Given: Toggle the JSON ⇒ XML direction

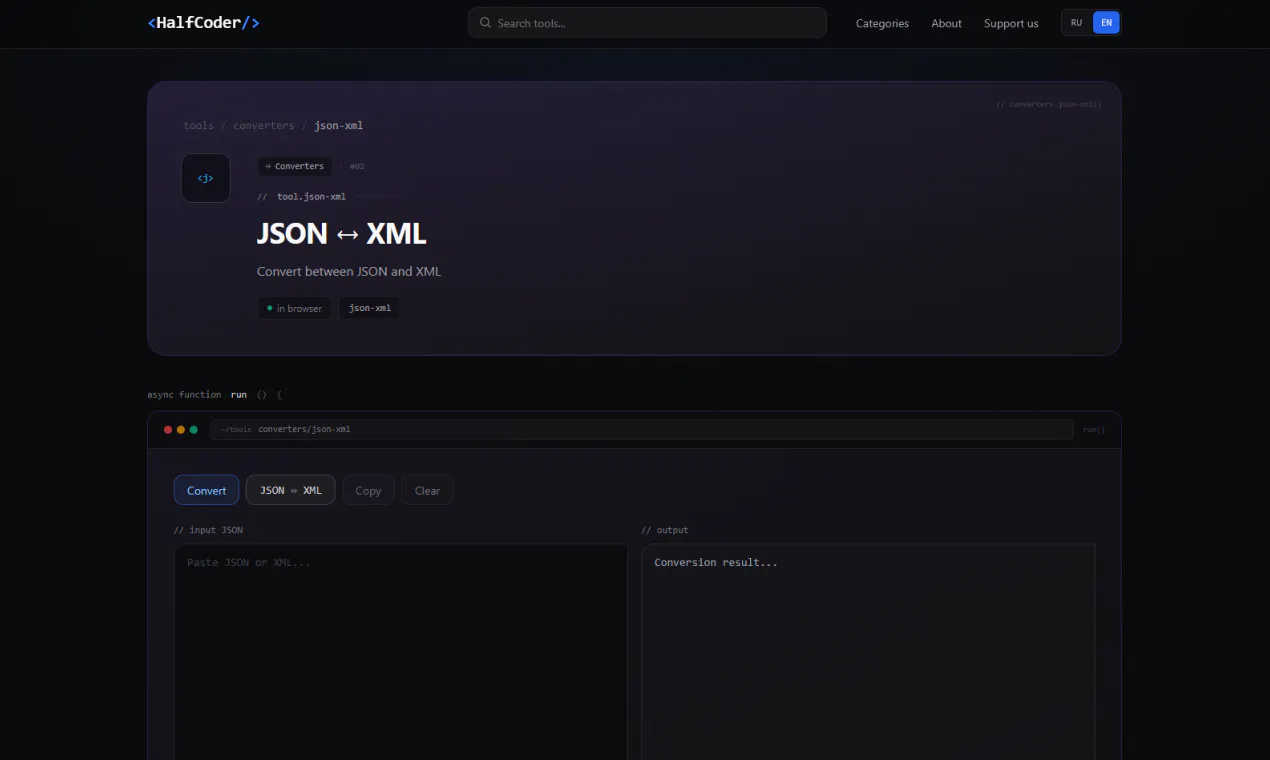Looking at the screenshot, I should tap(291, 490).
